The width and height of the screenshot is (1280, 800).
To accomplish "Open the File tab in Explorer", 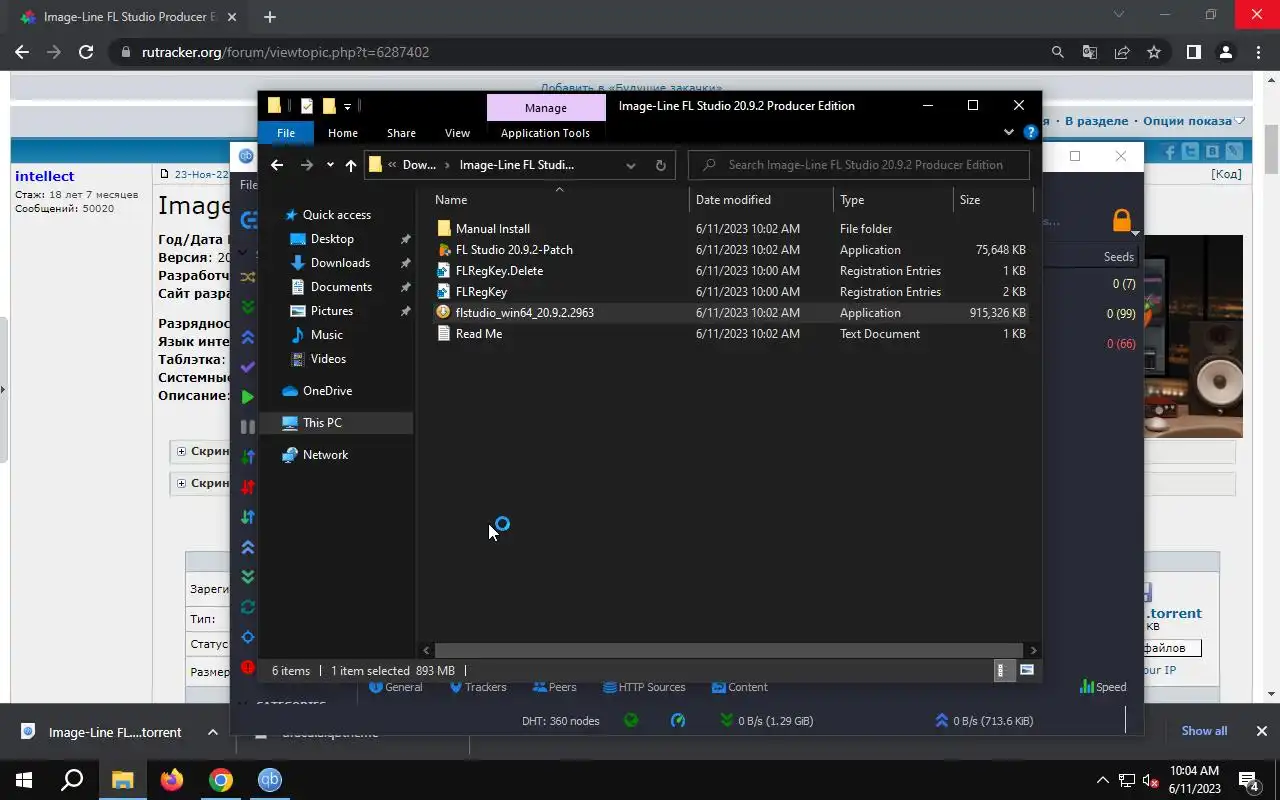I will coord(286,133).
